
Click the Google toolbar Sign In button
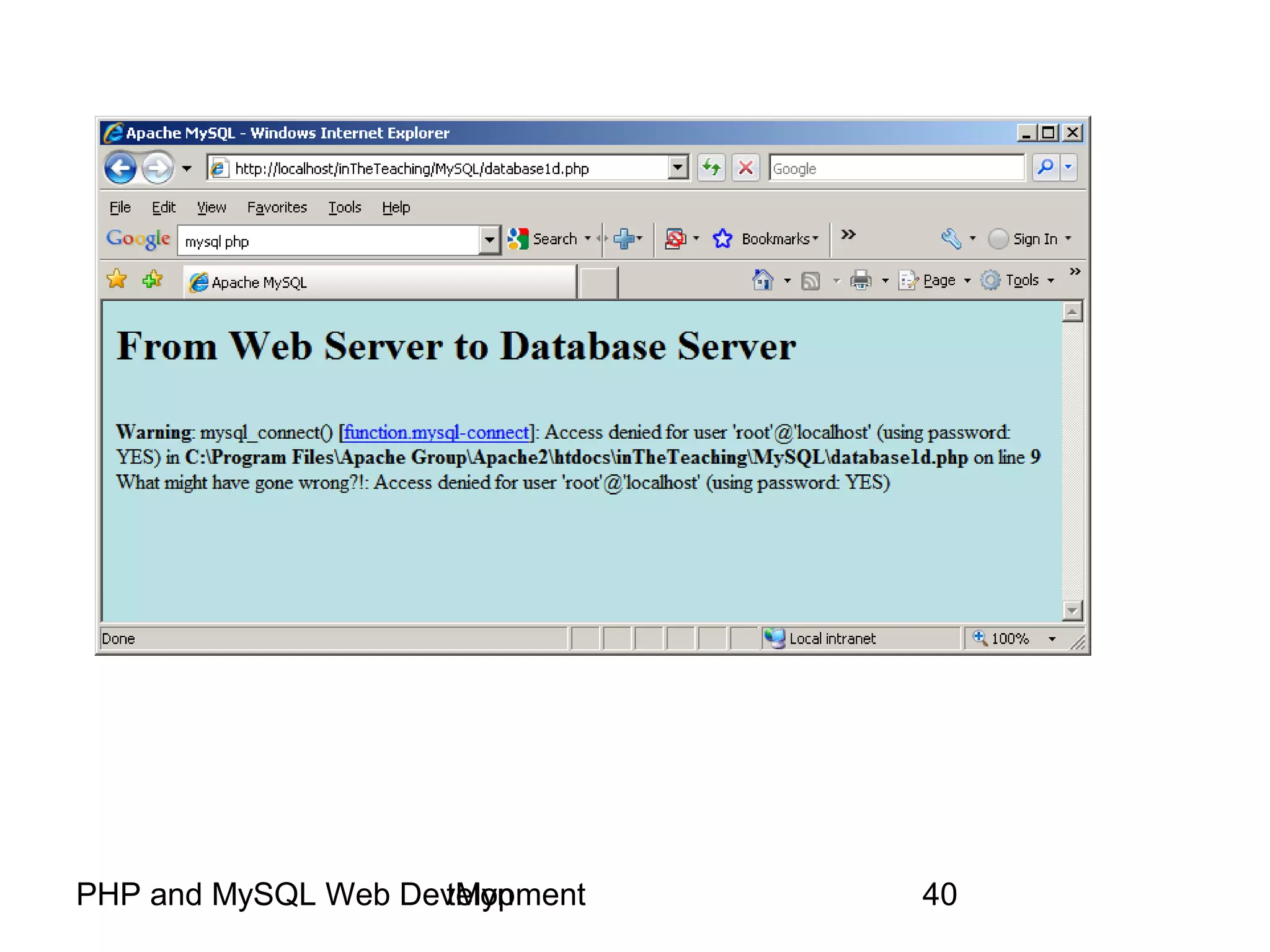(1034, 239)
